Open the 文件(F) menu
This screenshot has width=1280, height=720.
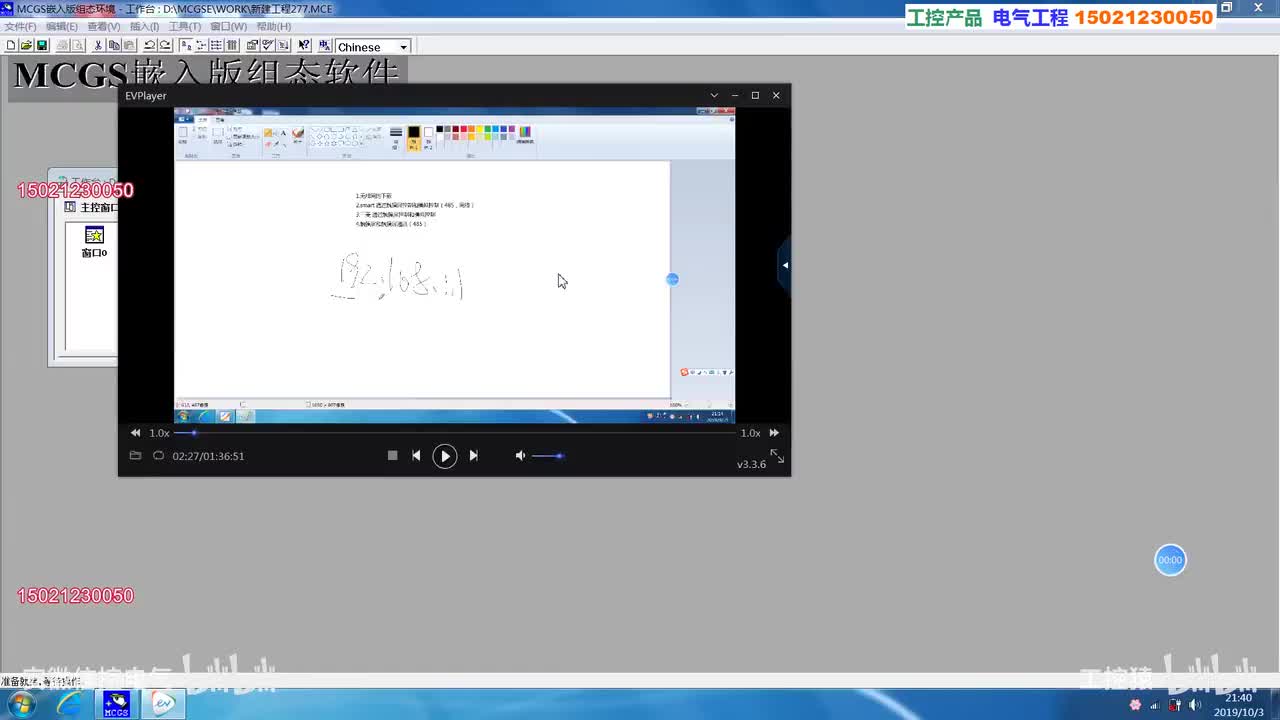click(20, 27)
